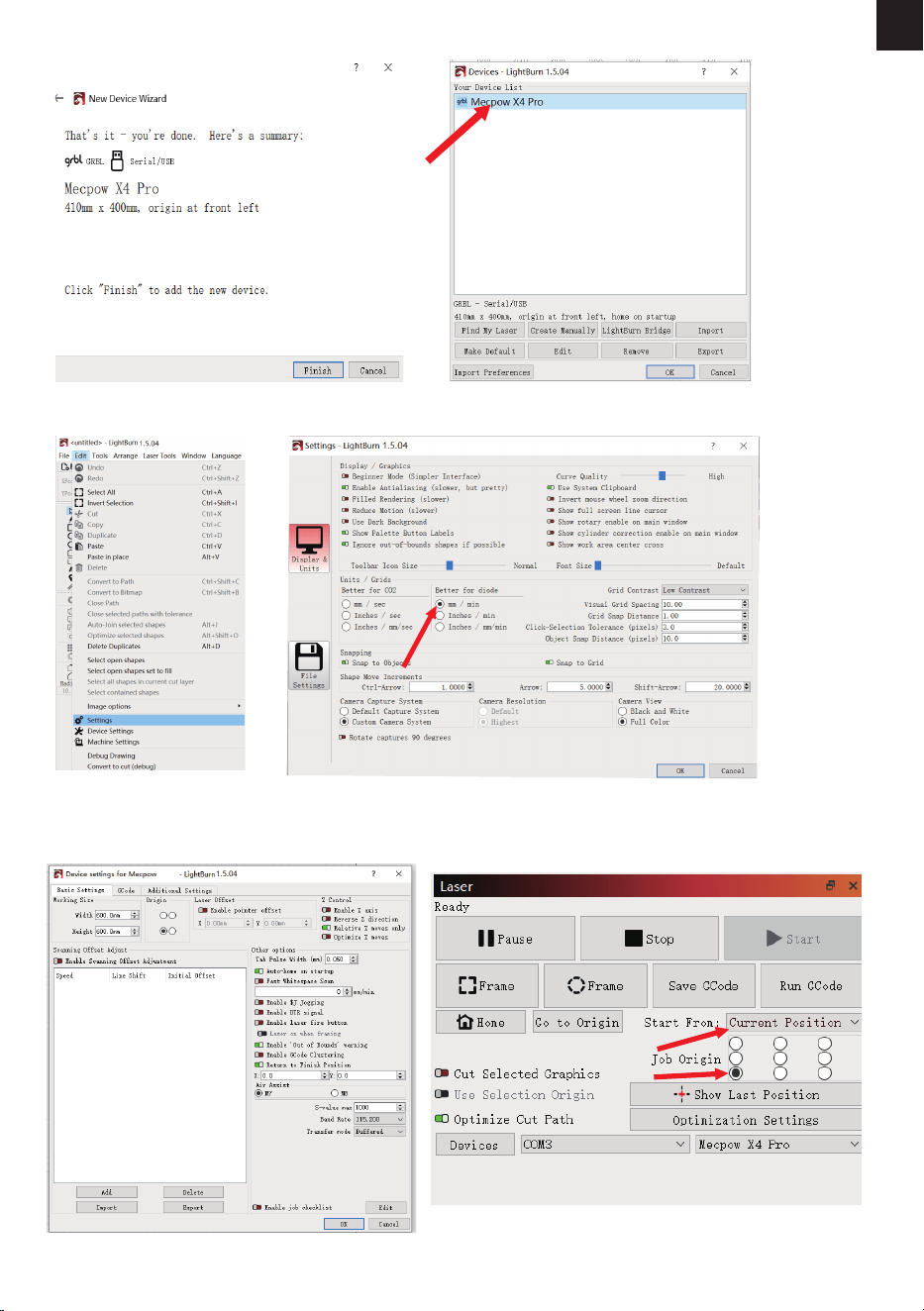The height and width of the screenshot is (1311, 924).
Task: Select Custom Camera System radio button
Action: click(x=345, y=722)
